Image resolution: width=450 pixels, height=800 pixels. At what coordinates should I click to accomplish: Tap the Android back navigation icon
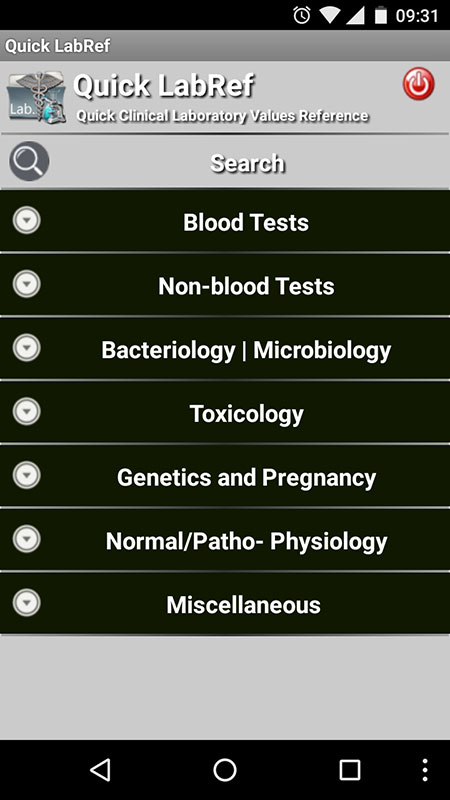100,769
